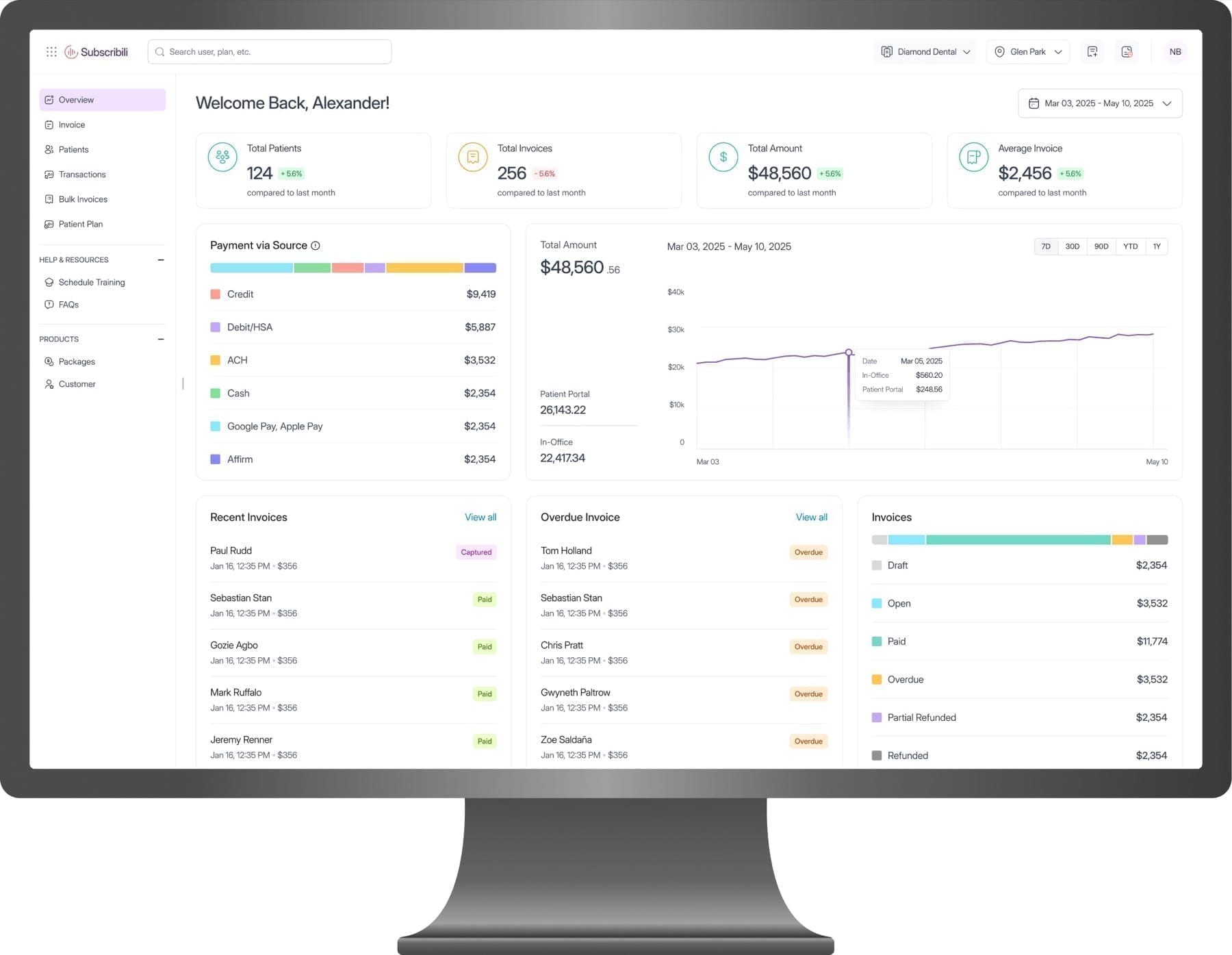Screen dimensions: 1232x955
Task: Open Bulk Invoices in the sidebar
Action: click(x=102, y=199)
